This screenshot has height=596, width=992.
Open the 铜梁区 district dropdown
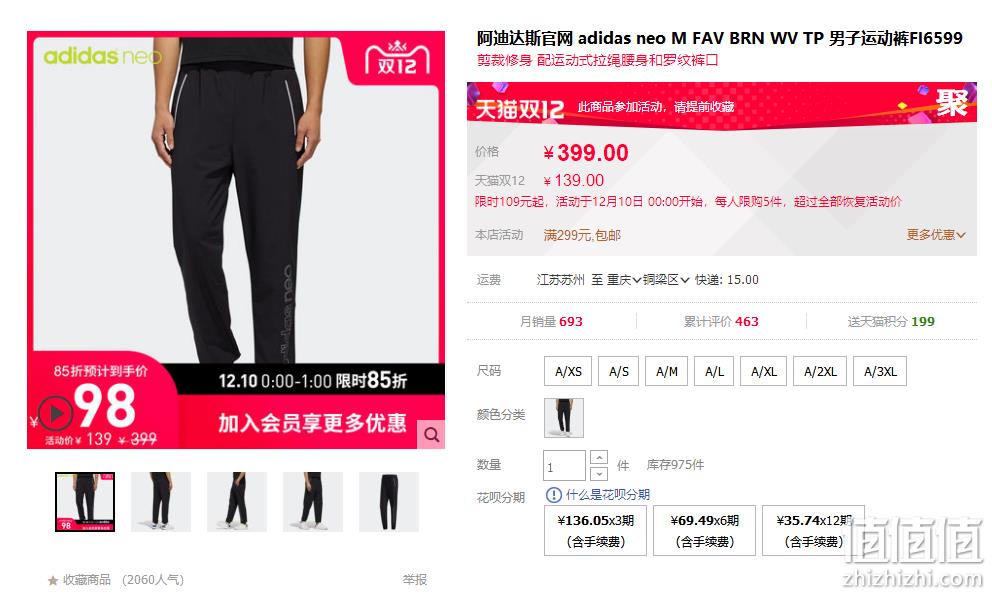(x=666, y=280)
